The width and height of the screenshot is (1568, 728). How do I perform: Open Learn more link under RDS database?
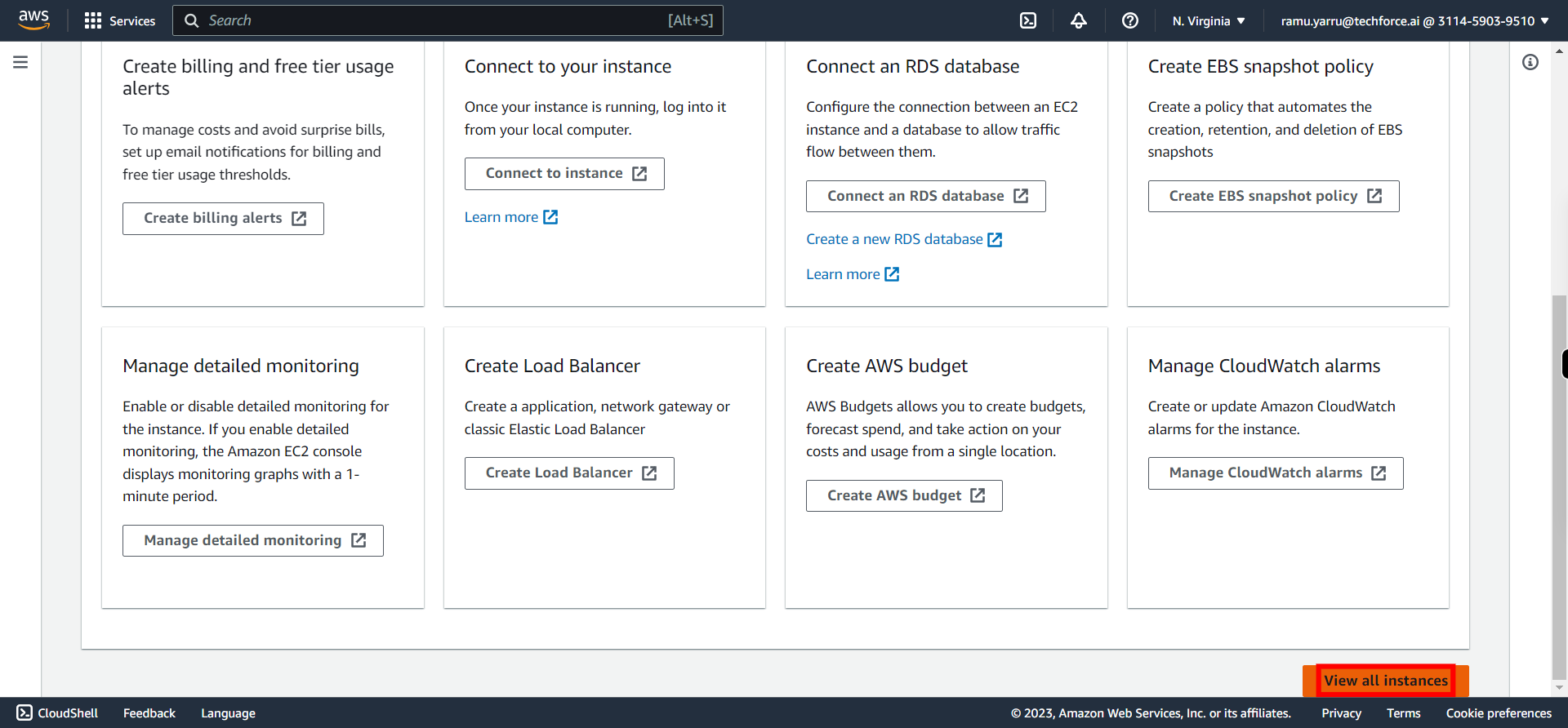(853, 274)
